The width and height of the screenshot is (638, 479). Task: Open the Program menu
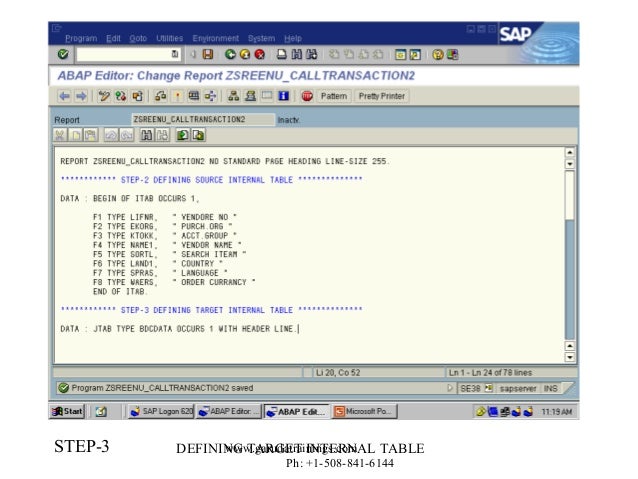[81, 38]
